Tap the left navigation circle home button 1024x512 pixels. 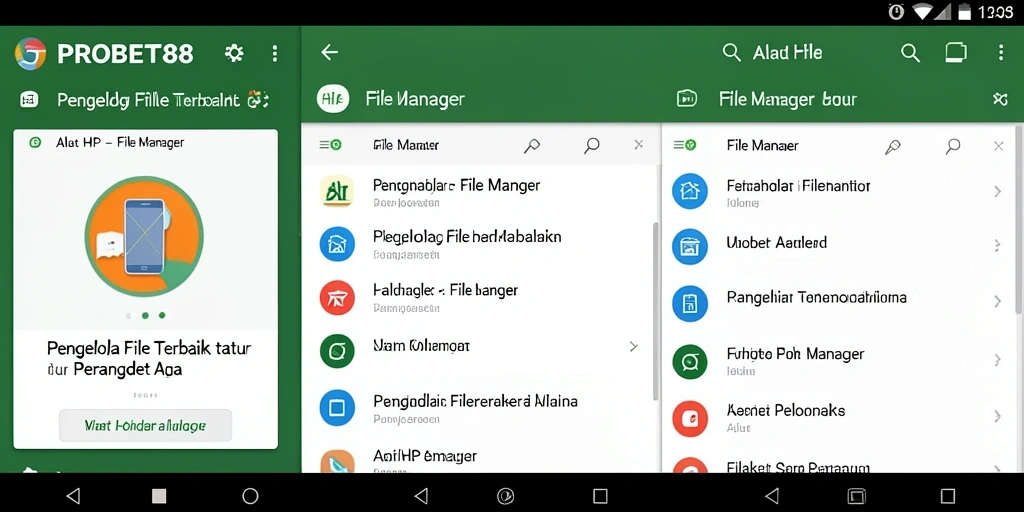coord(250,496)
